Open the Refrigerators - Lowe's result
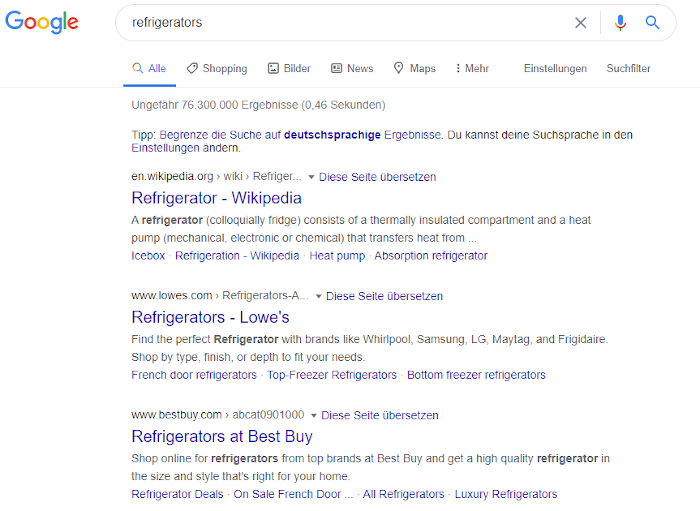Image resolution: width=700 pixels, height=511 pixels. point(210,317)
